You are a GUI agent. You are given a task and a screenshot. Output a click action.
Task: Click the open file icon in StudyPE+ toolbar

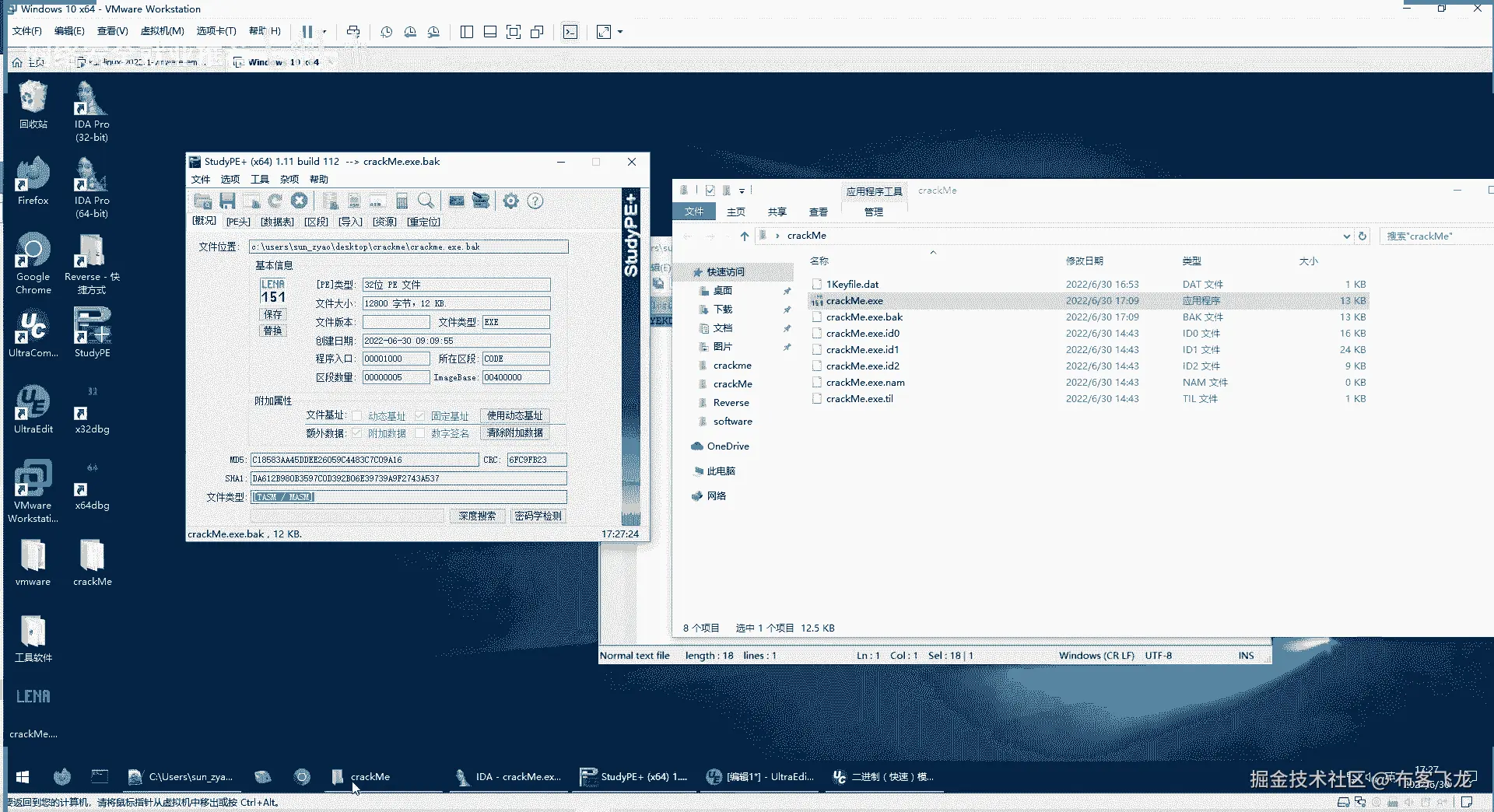tap(202, 201)
